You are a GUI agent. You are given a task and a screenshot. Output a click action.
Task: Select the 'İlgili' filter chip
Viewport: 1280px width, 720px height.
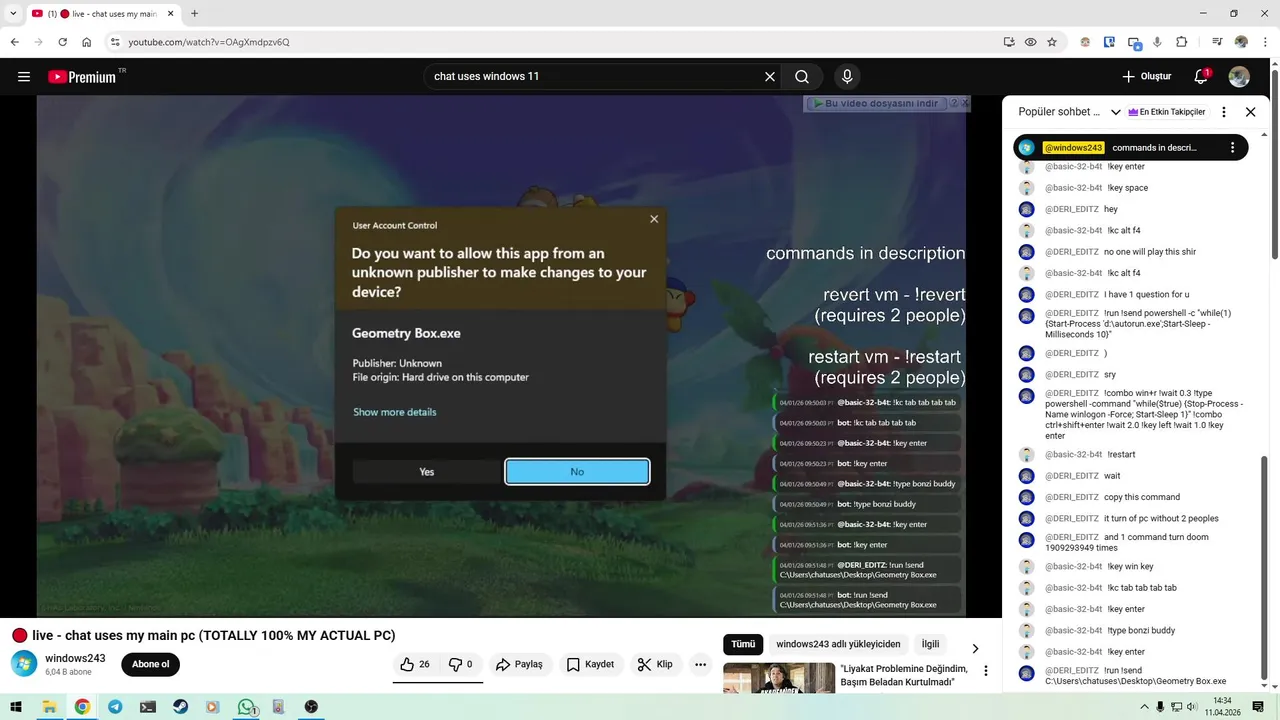pyautogui.click(x=930, y=644)
